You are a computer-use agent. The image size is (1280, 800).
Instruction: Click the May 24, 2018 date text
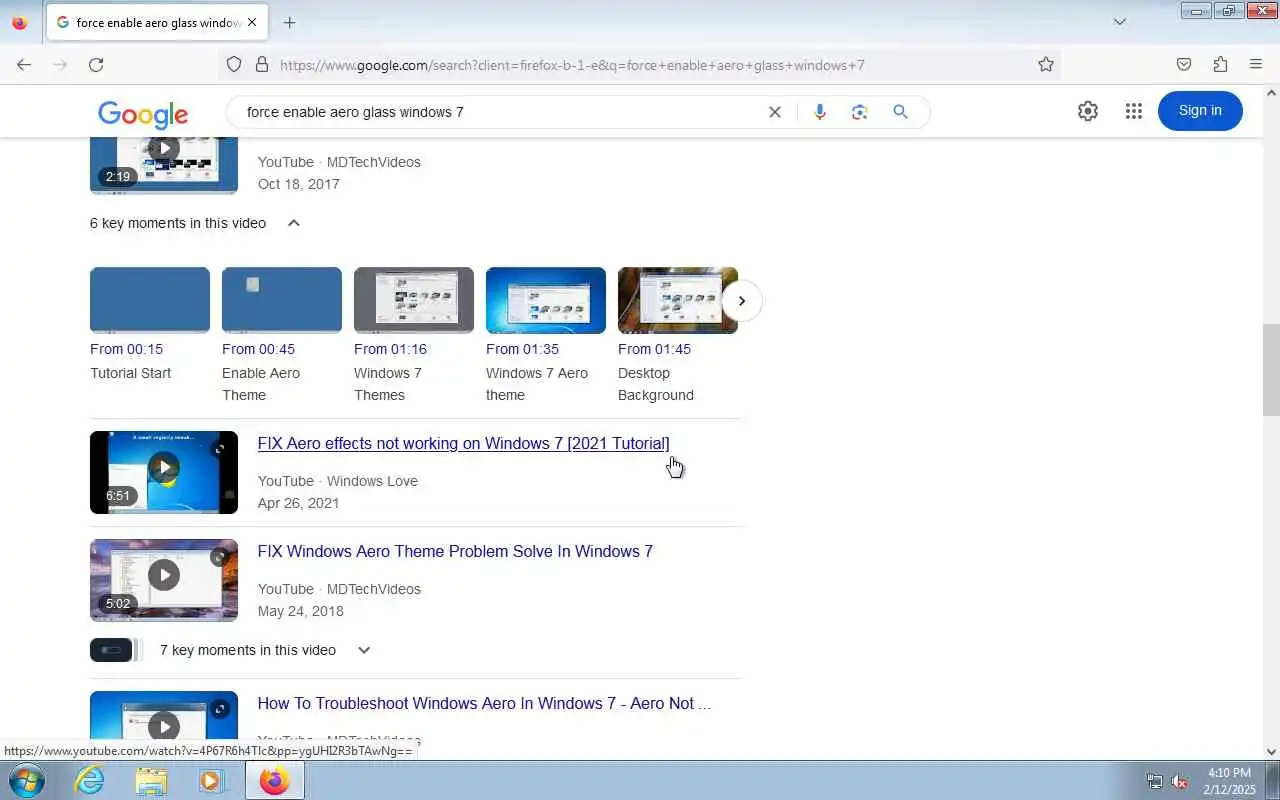(301, 611)
